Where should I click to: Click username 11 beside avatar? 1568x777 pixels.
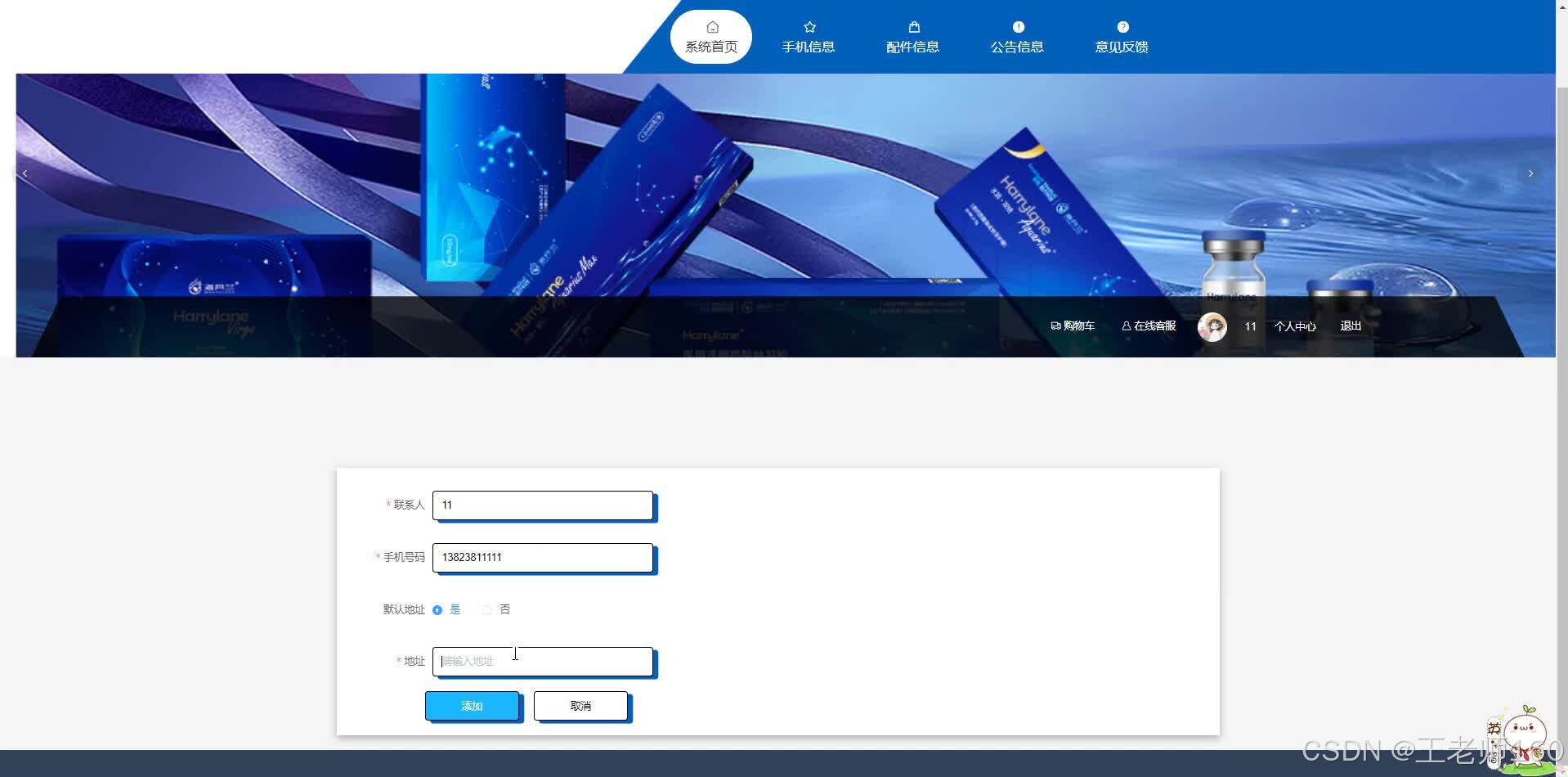pos(1250,326)
